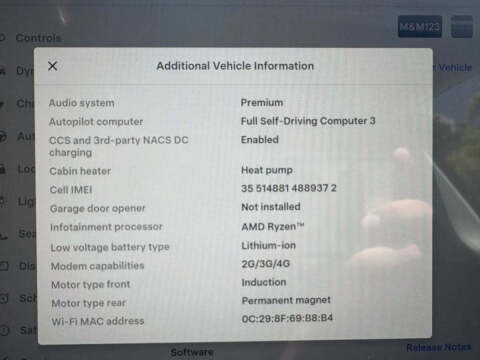Screen dimensions: 480x360
Task: Click the 'Not installed' value
Action: click(x=271, y=207)
